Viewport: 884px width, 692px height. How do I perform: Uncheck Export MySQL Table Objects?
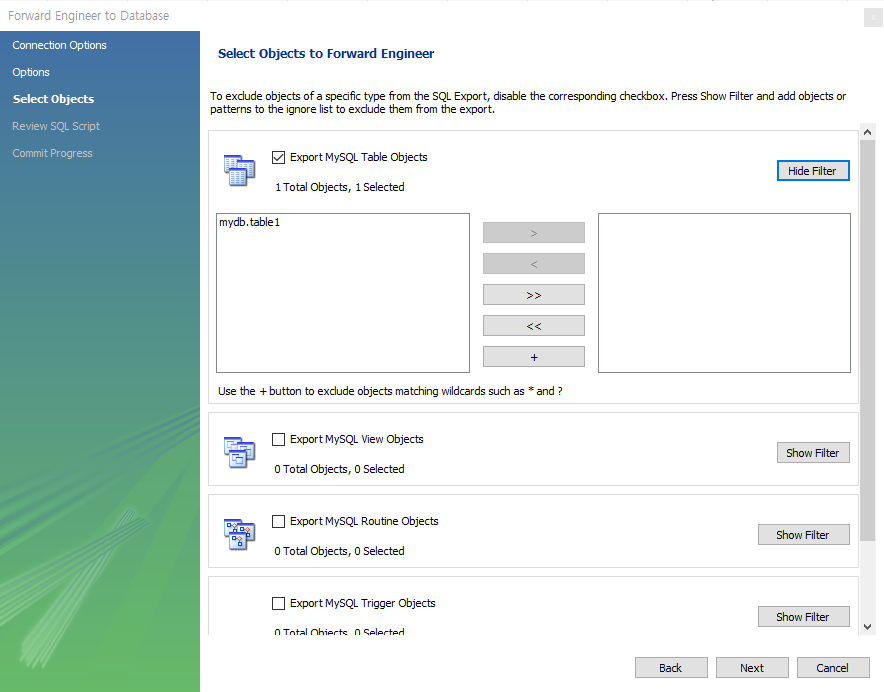(278, 157)
